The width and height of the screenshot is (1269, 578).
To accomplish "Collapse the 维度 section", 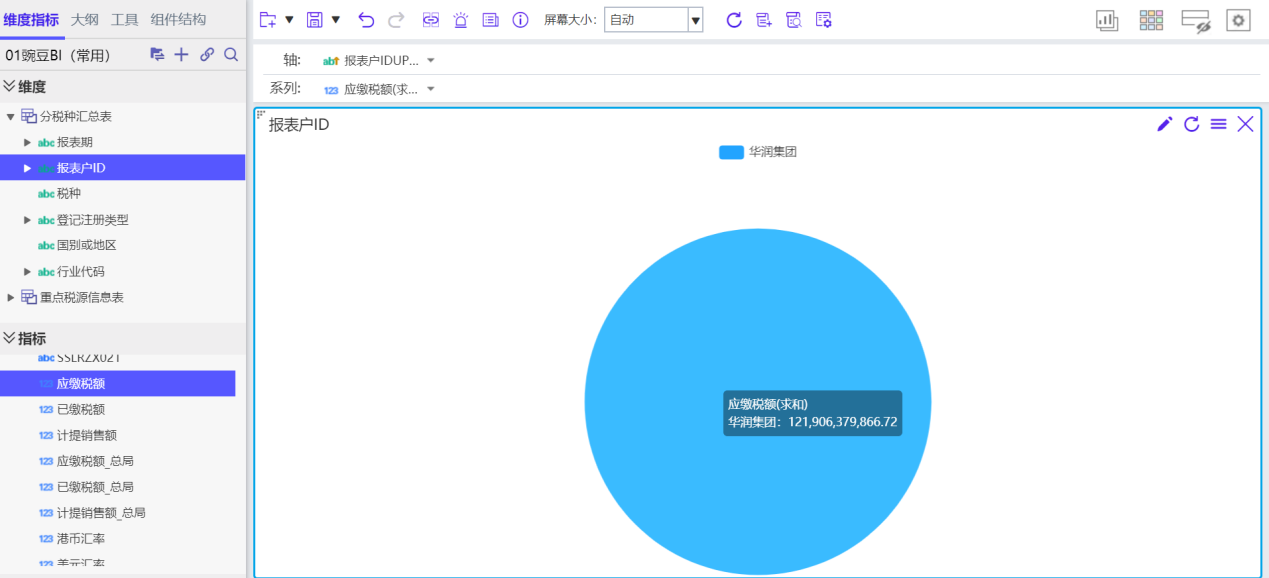I will pyautogui.click(x=9, y=86).
